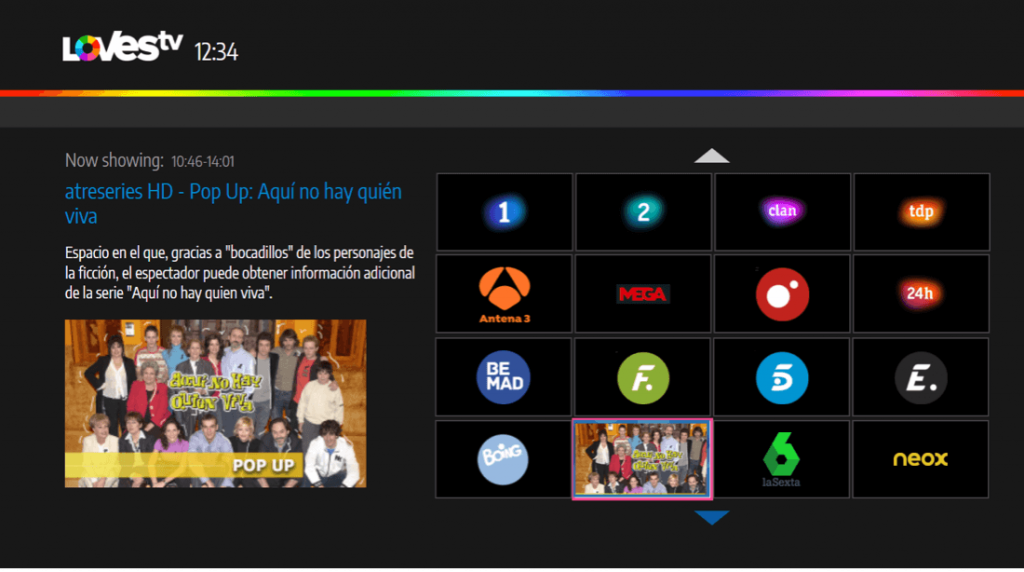
Task: Select the Energy E. channel
Action: point(921,377)
